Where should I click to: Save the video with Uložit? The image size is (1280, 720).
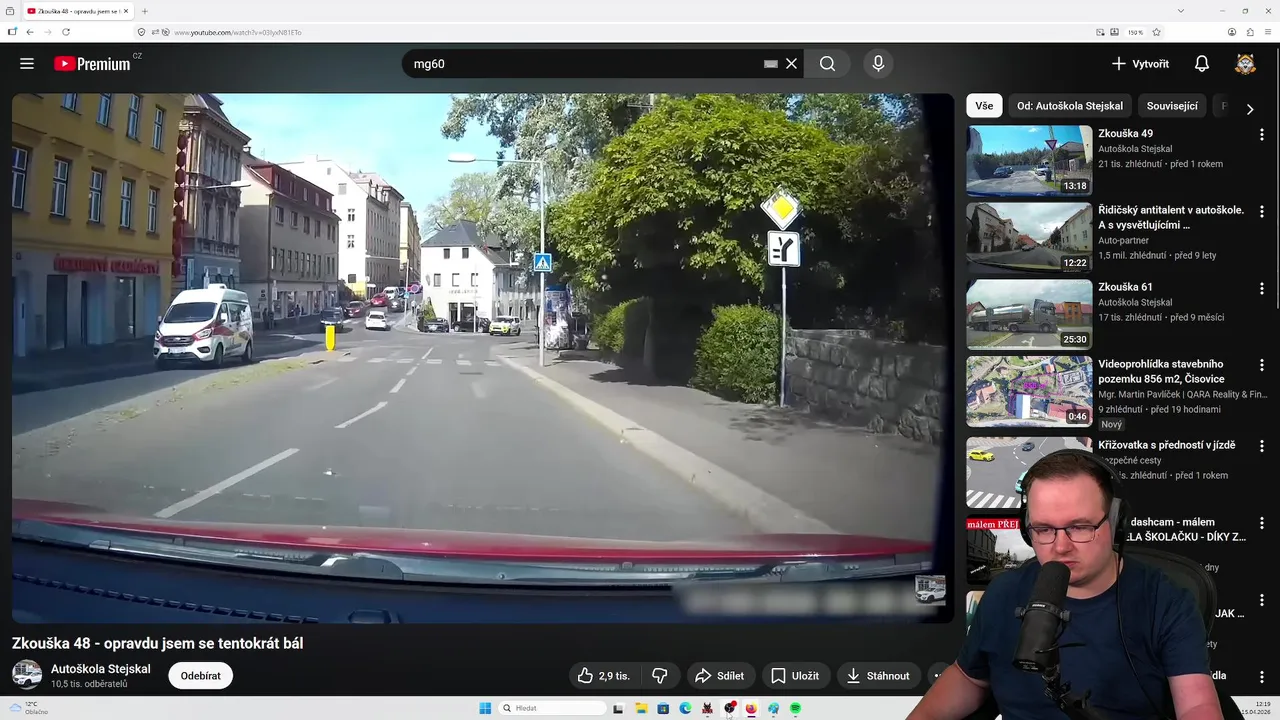(x=796, y=676)
